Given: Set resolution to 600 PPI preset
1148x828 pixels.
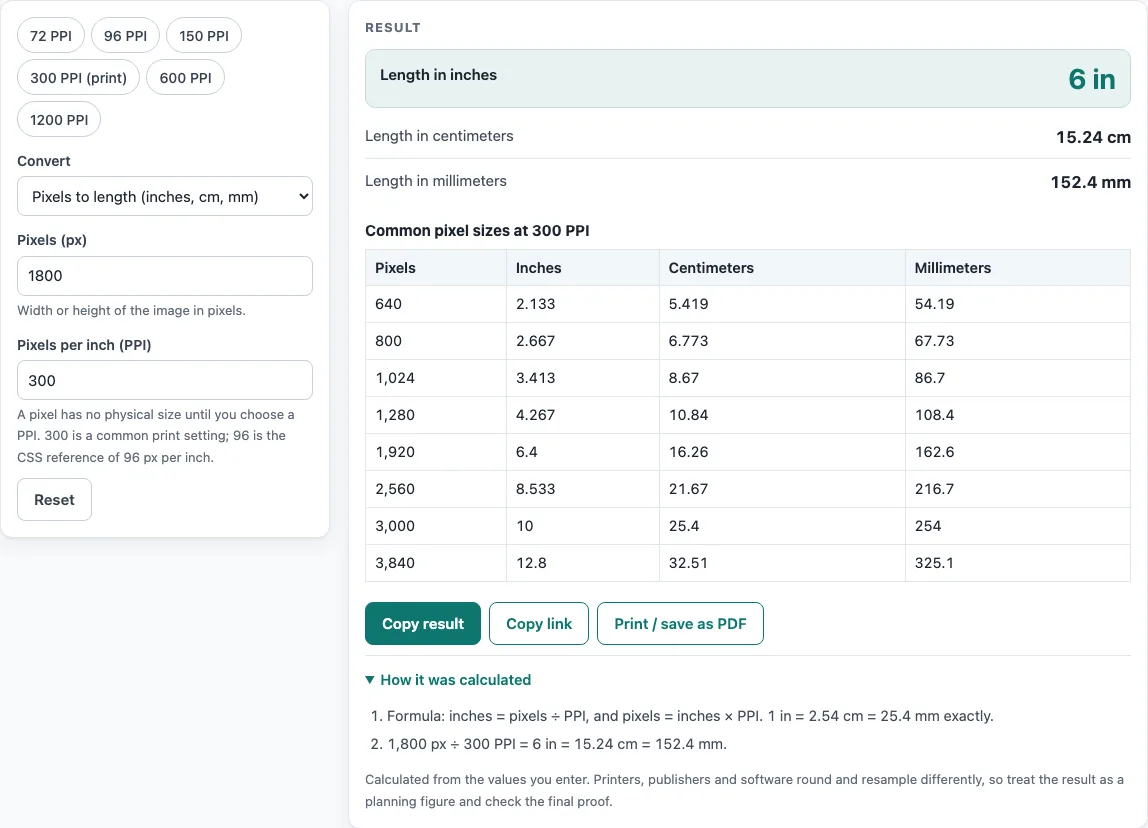Looking at the screenshot, I should pyautogui.click(x=185, y=78).
